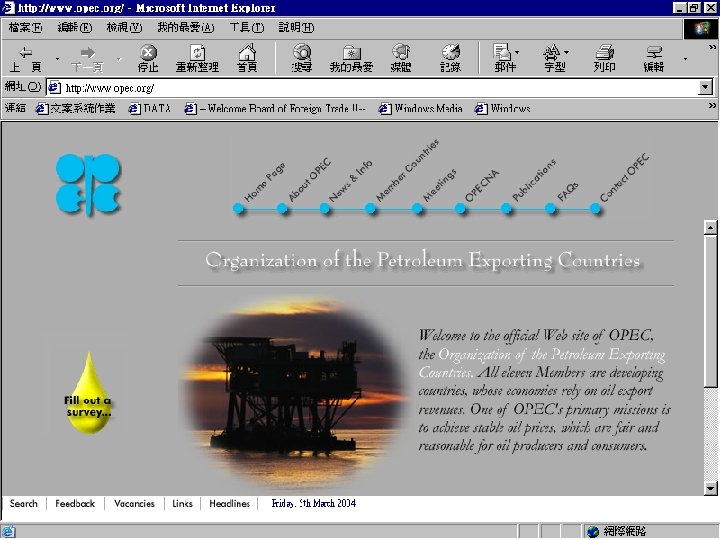
Task: Click the yellow oil drop survey icon
Action: click(89, 393)
